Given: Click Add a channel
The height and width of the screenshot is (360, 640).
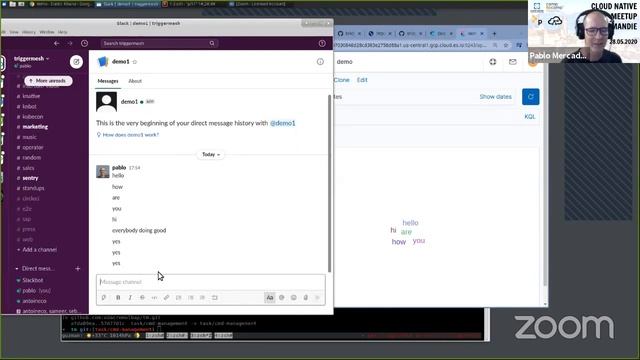Looking at the screenshot, I should click(40, 249).
